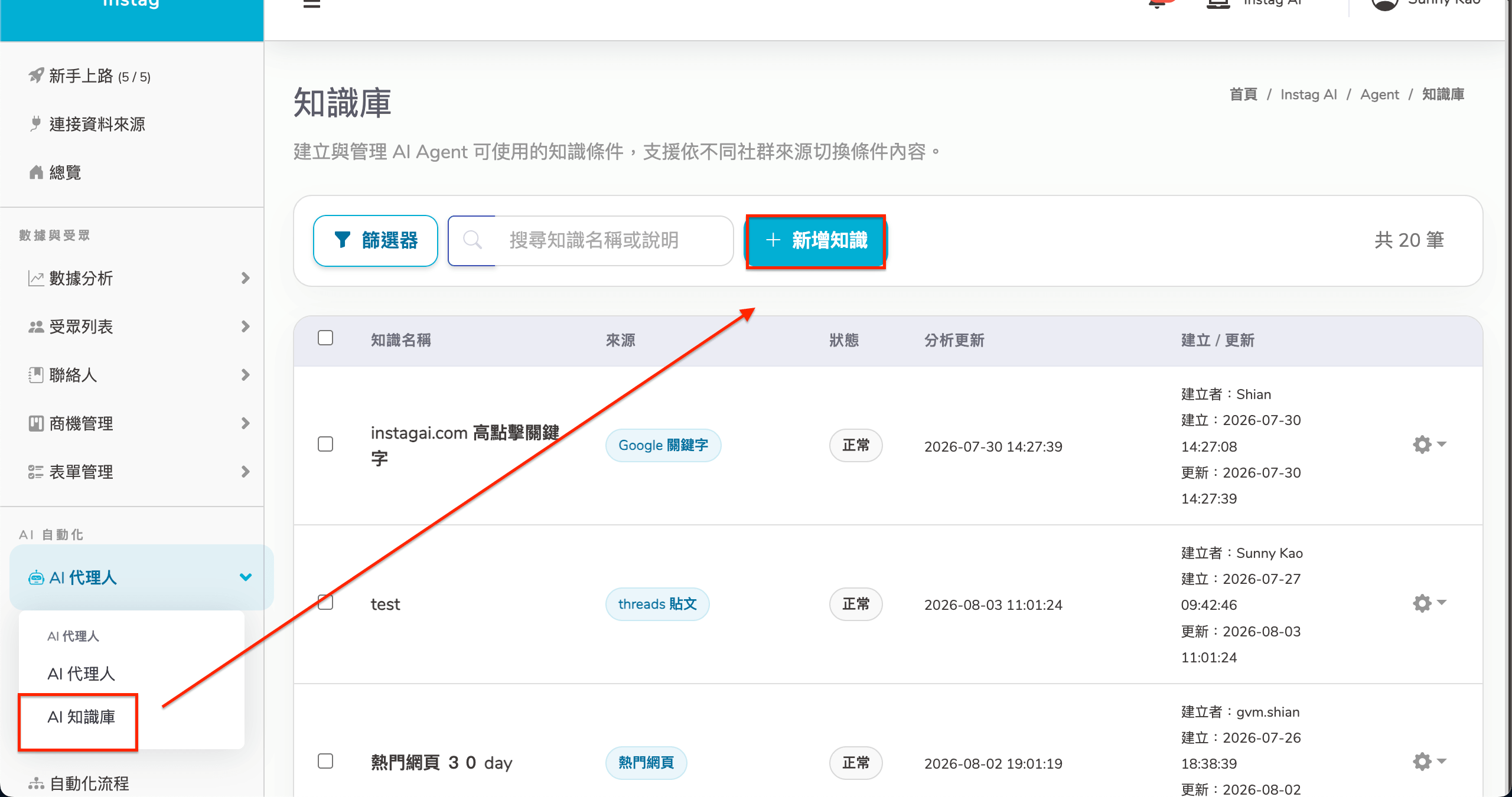Viewport: 1512px width, 797px height.
Task: Click the board icon for 商機管理
Action: click(x=36, y=423)
